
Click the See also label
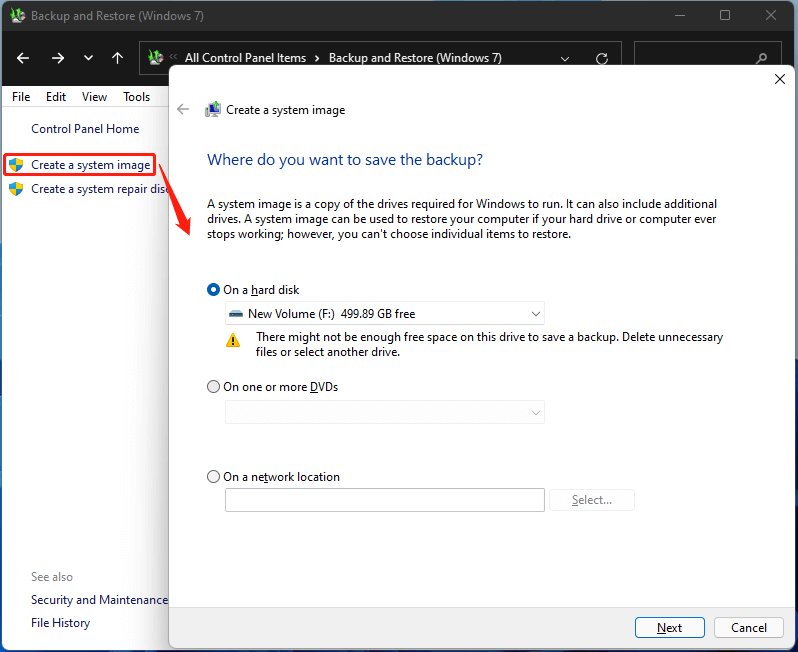coord(52,577)
